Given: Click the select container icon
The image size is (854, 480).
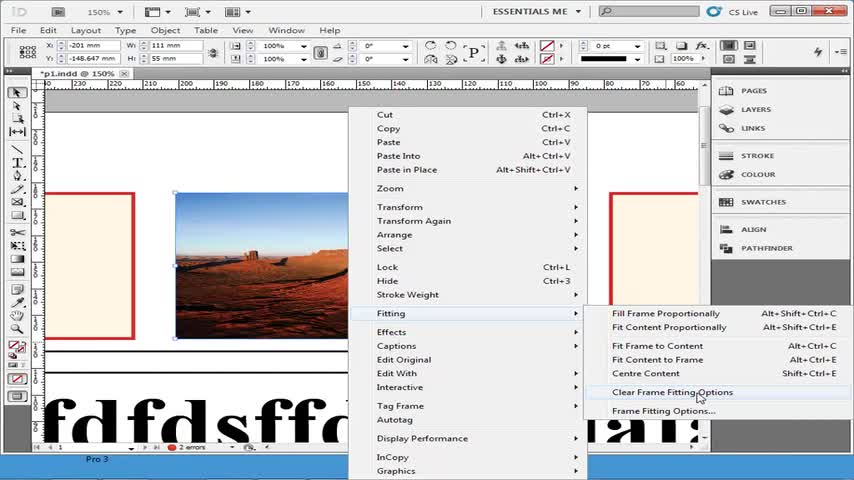Looking at the screenshot, I should click(x=501, y=46).
